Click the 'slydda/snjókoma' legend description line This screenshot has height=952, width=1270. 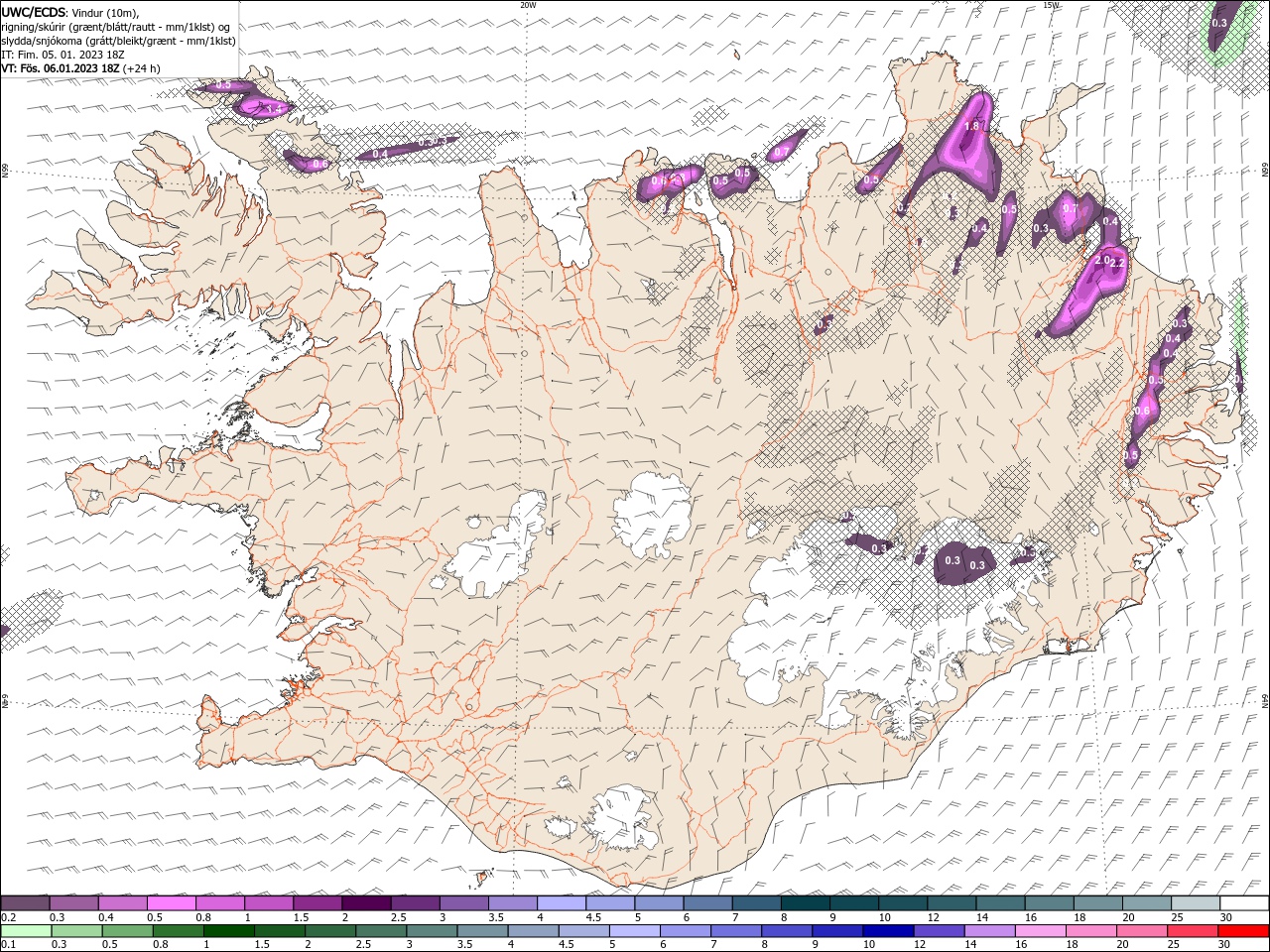coord(118,41)
